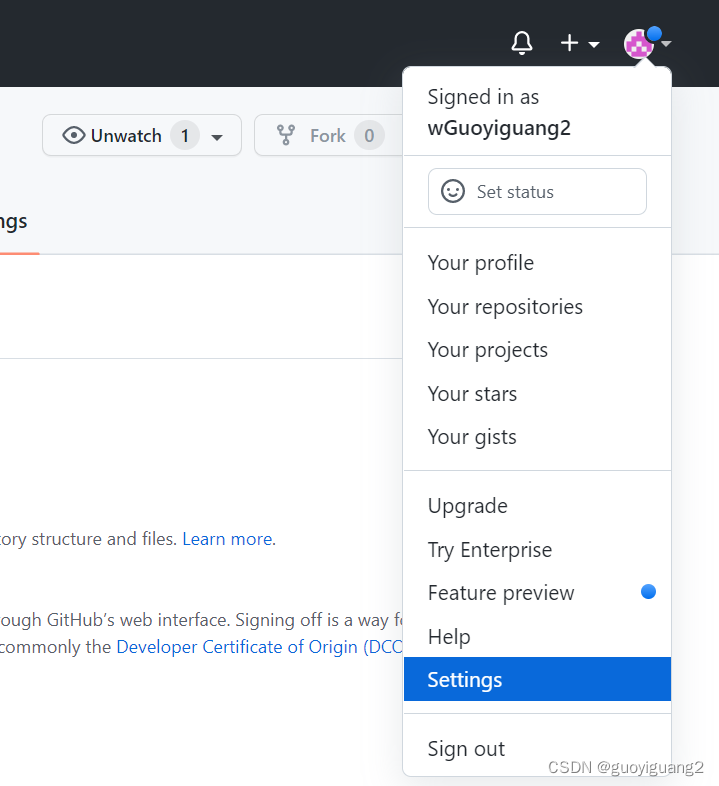This screenshot has height=786, width=719.
Task: Open Your gists
Action: [x=537, y=437]
